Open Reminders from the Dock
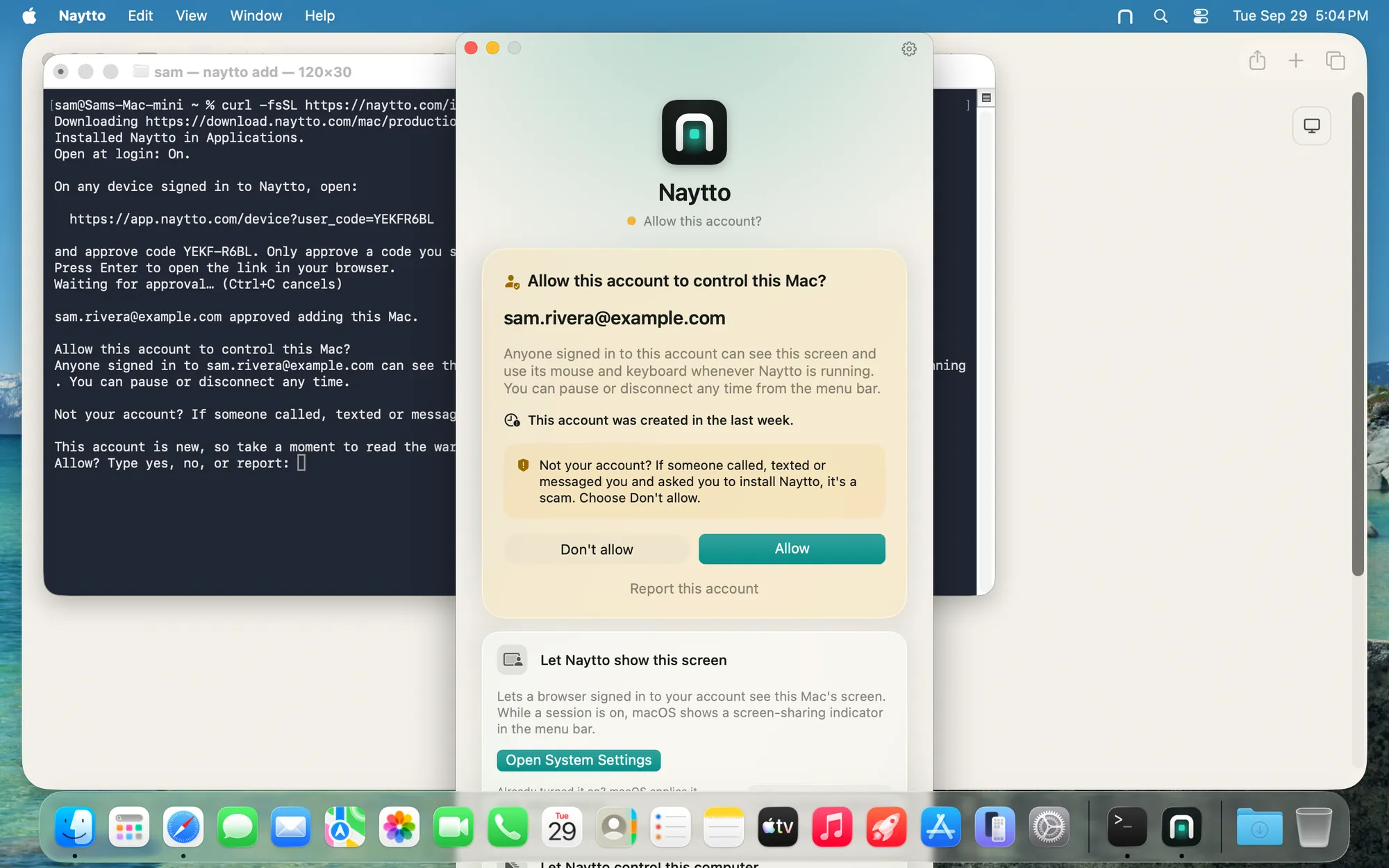This screenshot has width=1389, height=868. tap(670, 827)
